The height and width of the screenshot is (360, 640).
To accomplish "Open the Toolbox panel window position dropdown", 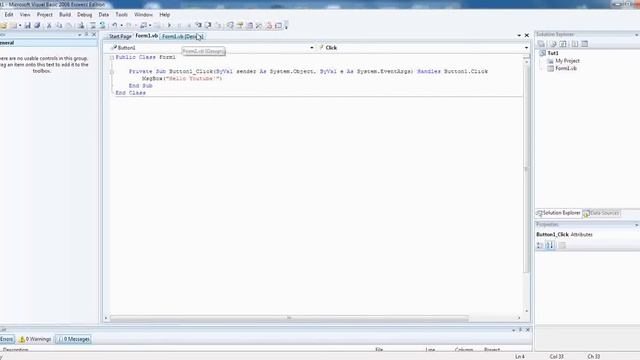I will point(80,35).
